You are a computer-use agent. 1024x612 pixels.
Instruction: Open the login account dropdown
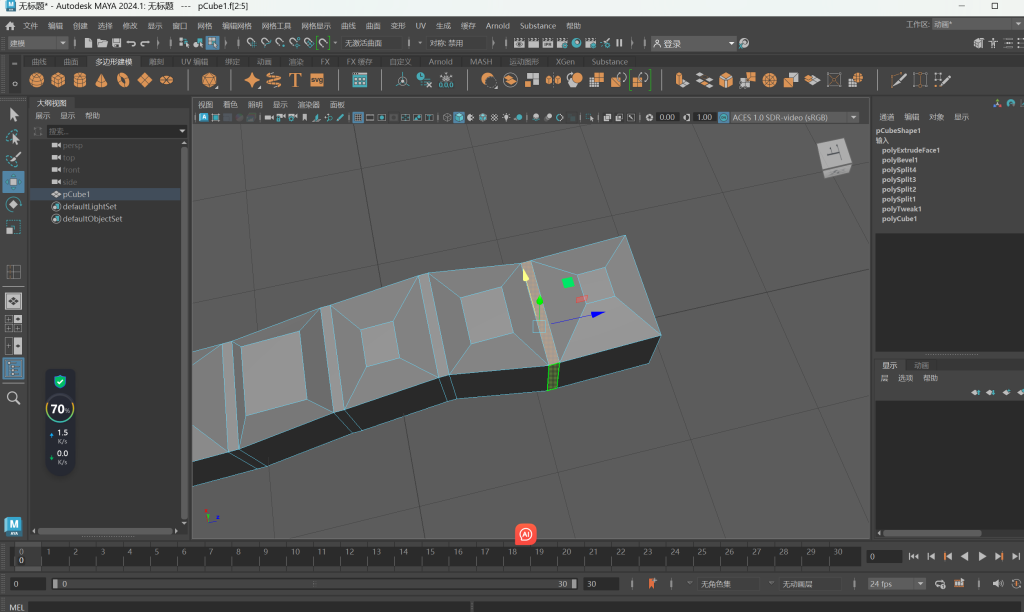[694, 43]
